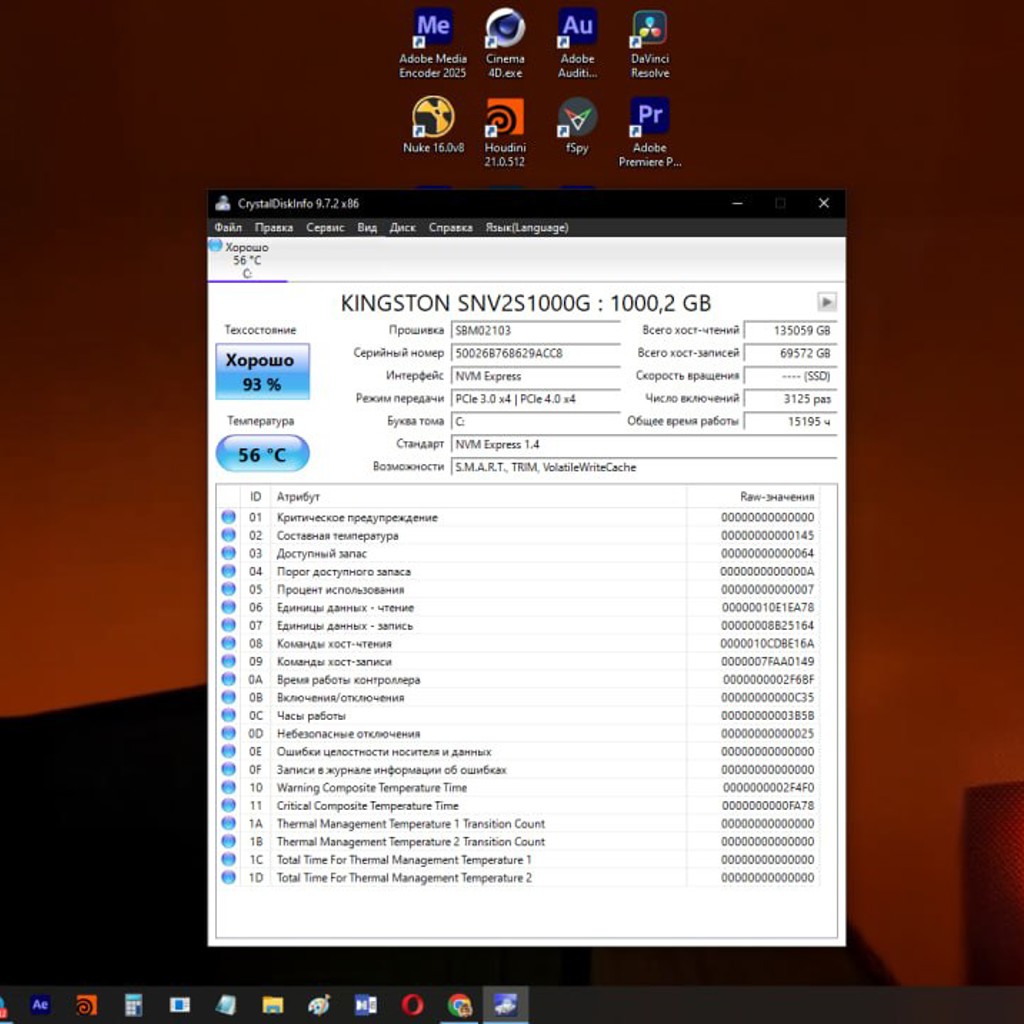Click the blue health circle in the drive tab
This screenshot has width=1024, height=1024.
(216, 246)
